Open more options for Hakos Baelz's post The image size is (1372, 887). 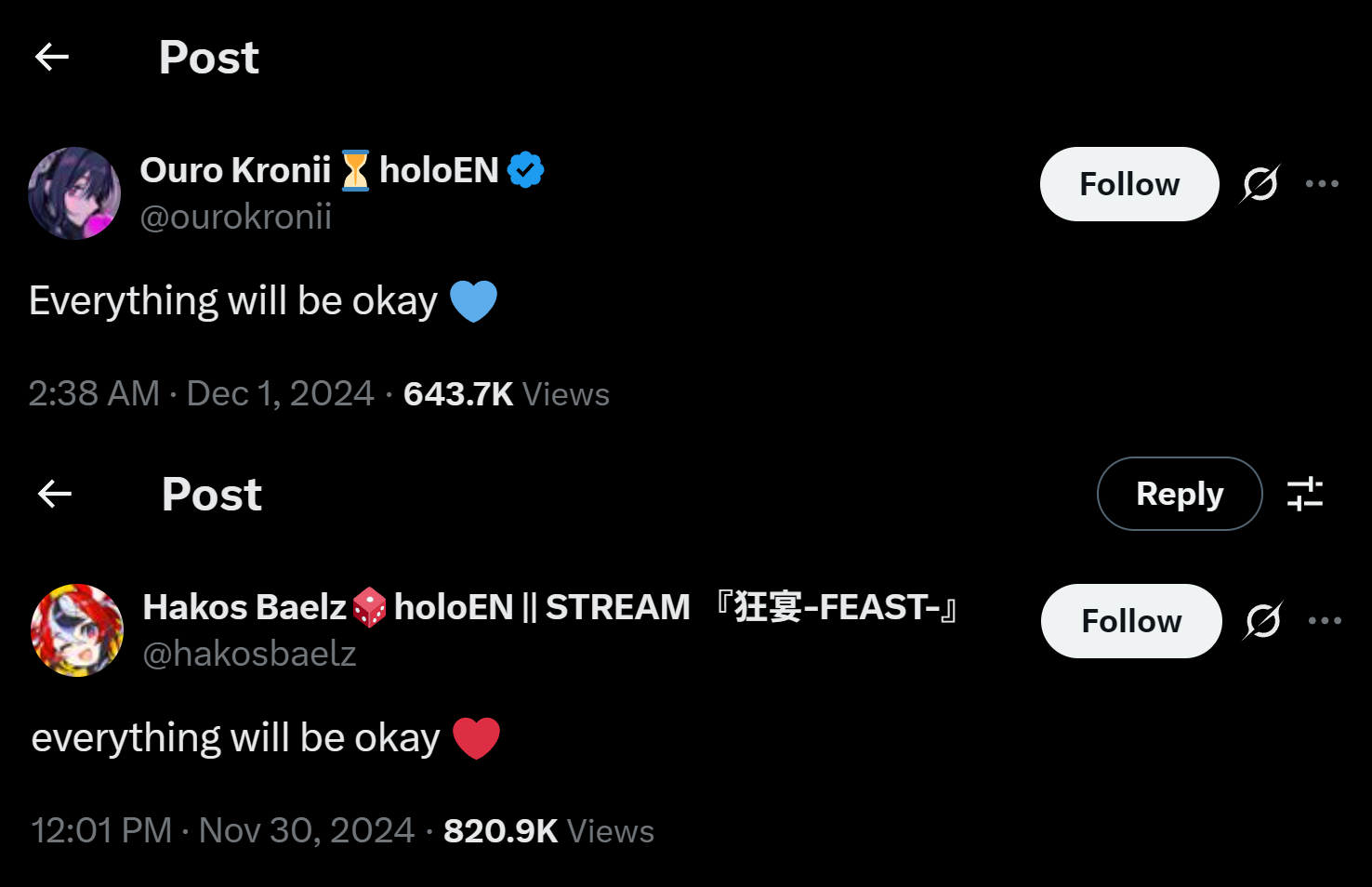click(x=1325, y=621)
